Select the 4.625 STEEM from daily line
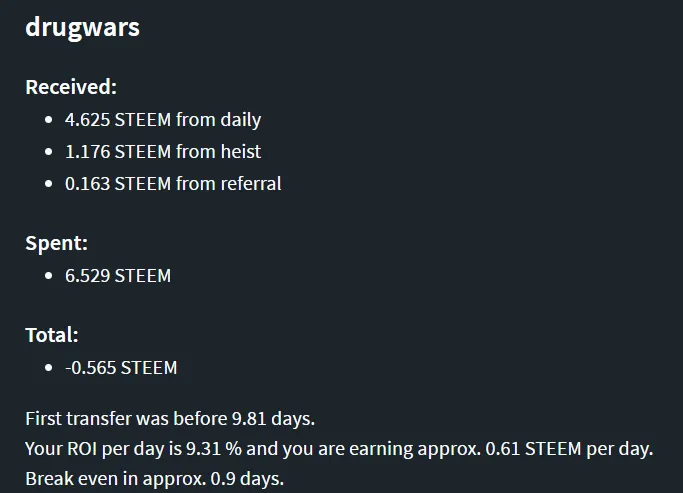The image size is (683, 493). (163, 120)
